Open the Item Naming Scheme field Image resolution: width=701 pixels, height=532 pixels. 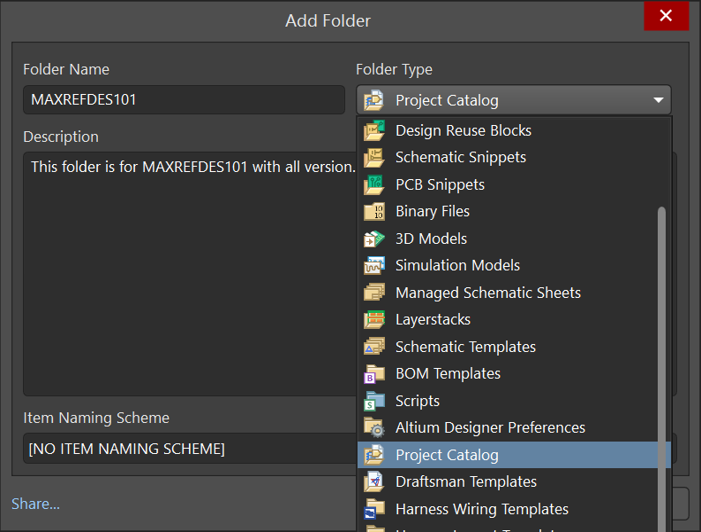click(x=190, y=448)
